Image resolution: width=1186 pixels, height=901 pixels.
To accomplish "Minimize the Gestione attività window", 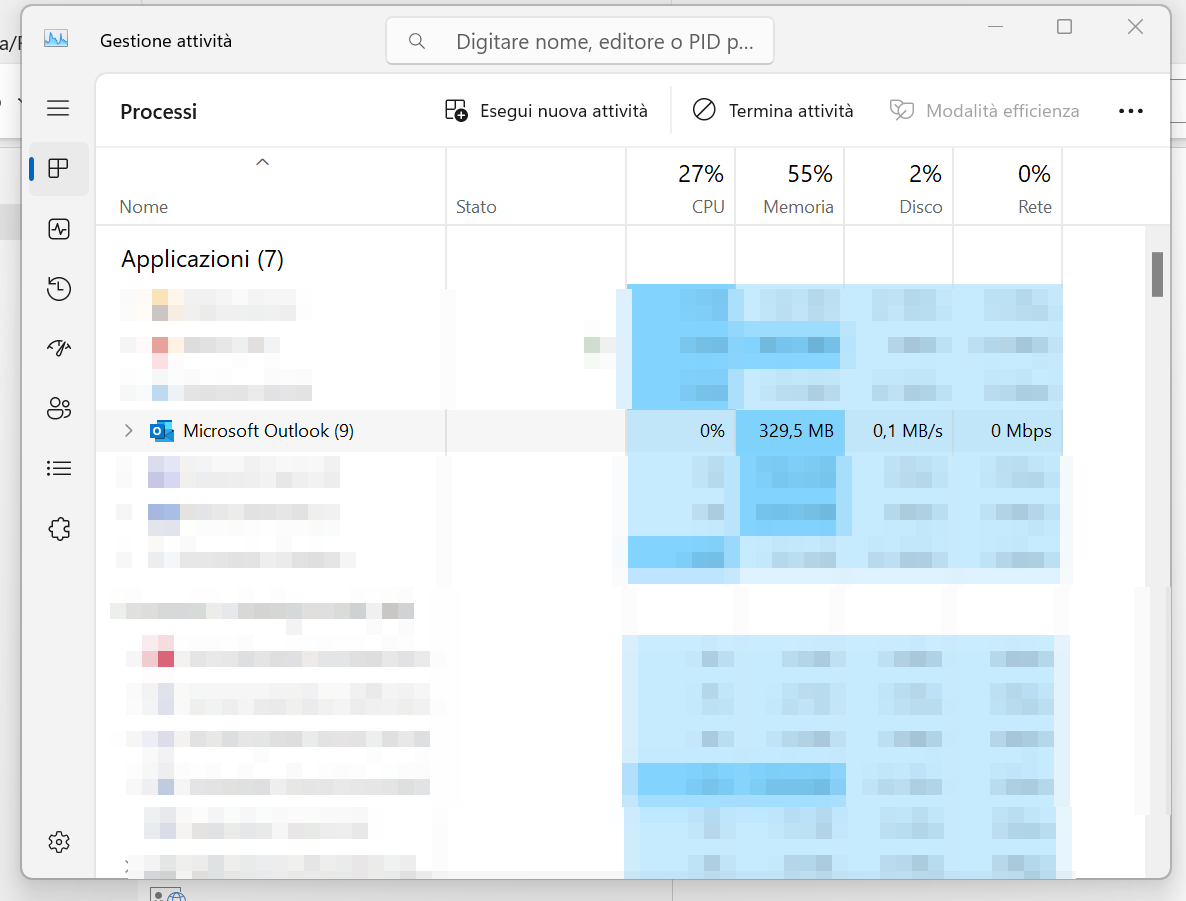I will click(x=995, y=27).
